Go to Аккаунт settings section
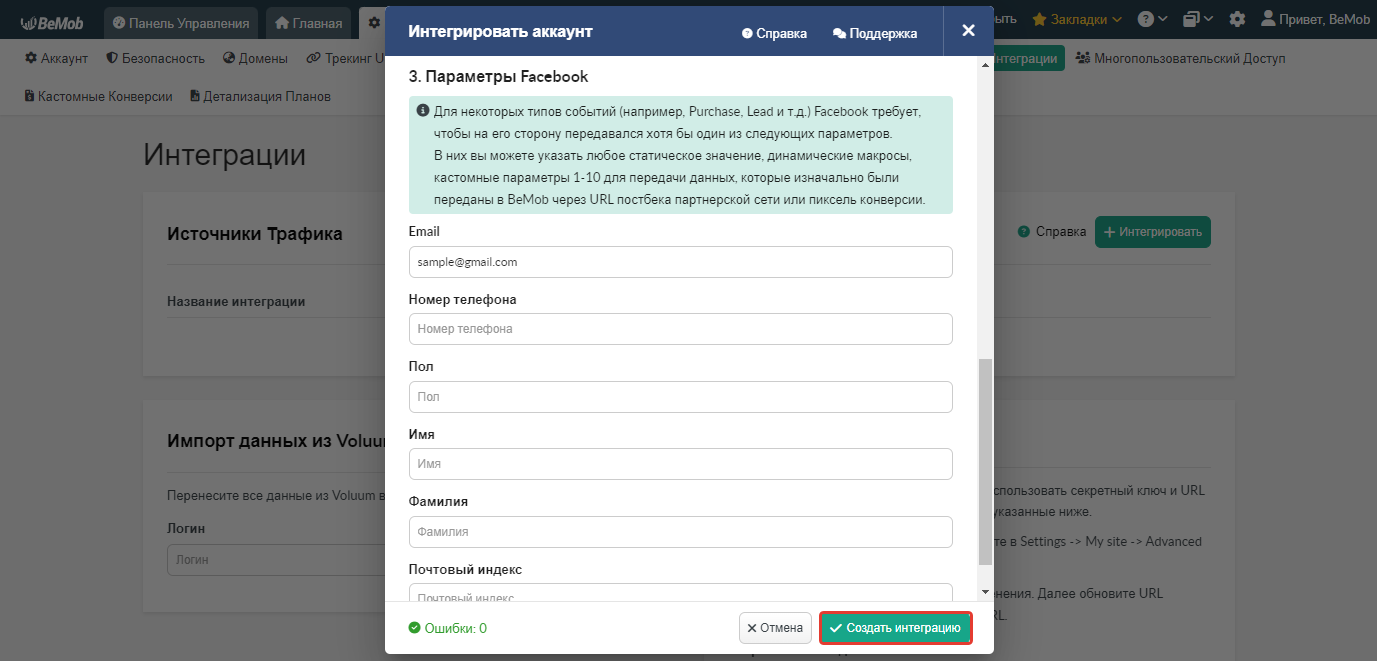This screenshot has width=1377, height=661. 57,59
